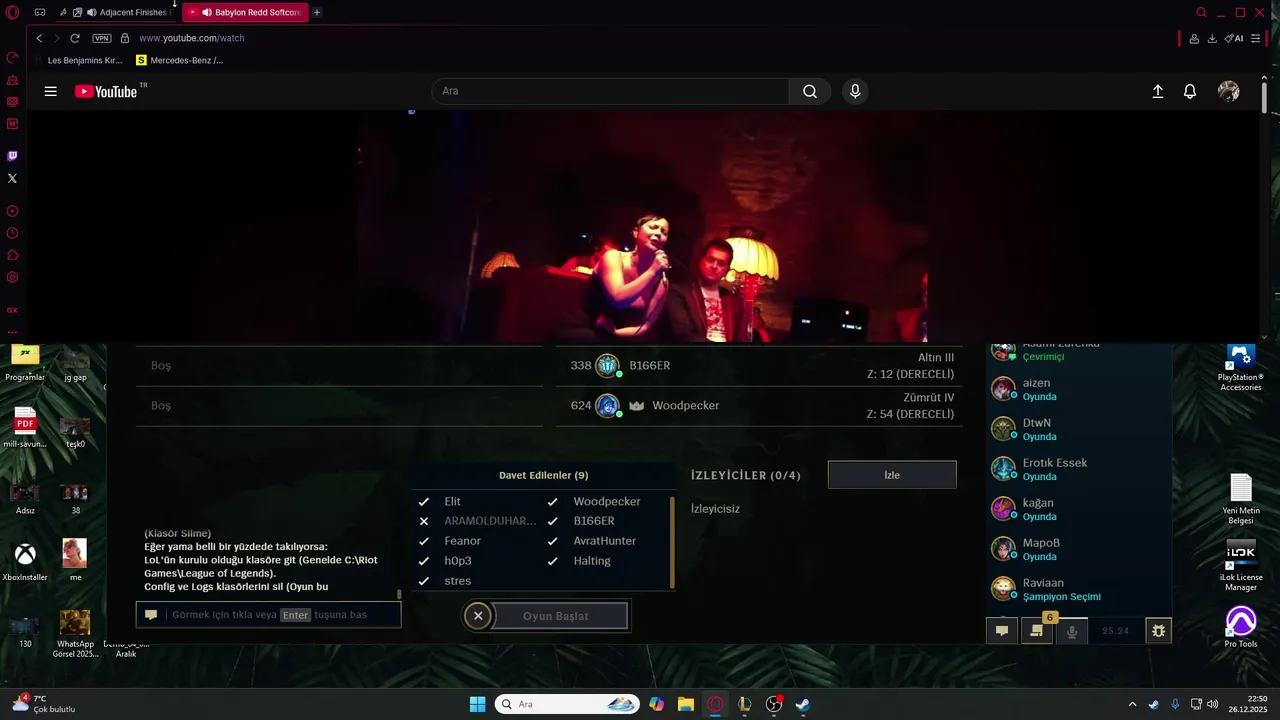Click the YouTube Ara search field
The height and width of the screenshot is (720, 1280).
610,91
